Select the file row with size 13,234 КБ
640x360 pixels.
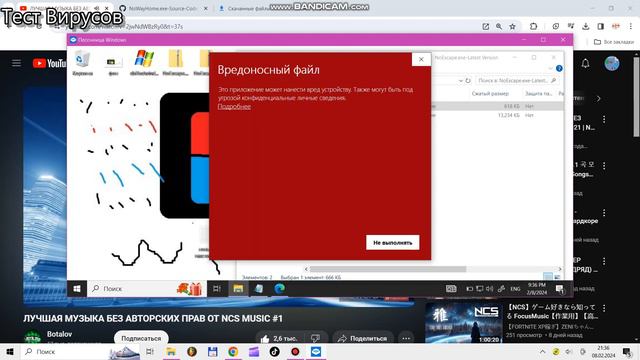point(497,115)
